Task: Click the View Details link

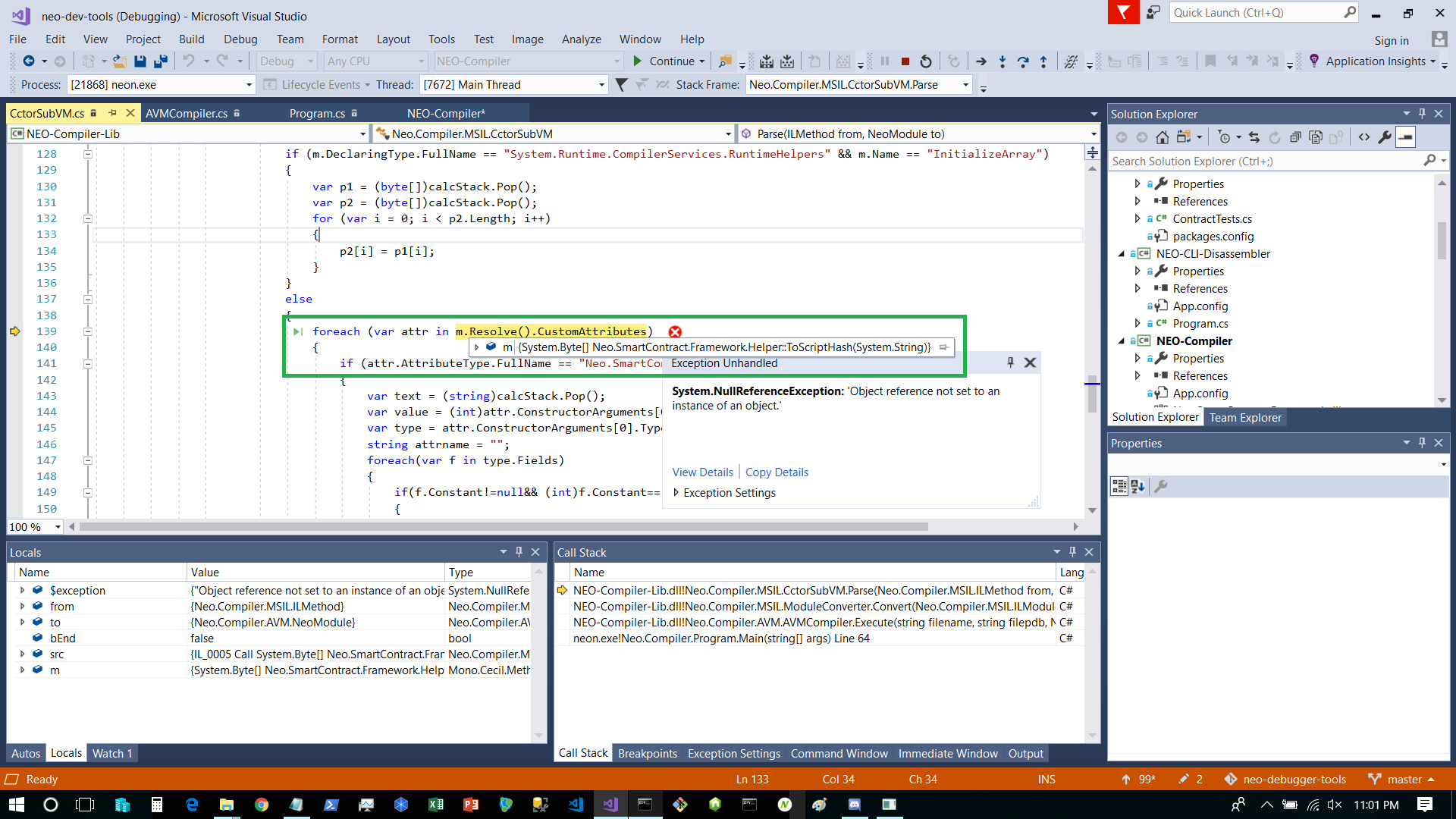Action: point(702,472)
